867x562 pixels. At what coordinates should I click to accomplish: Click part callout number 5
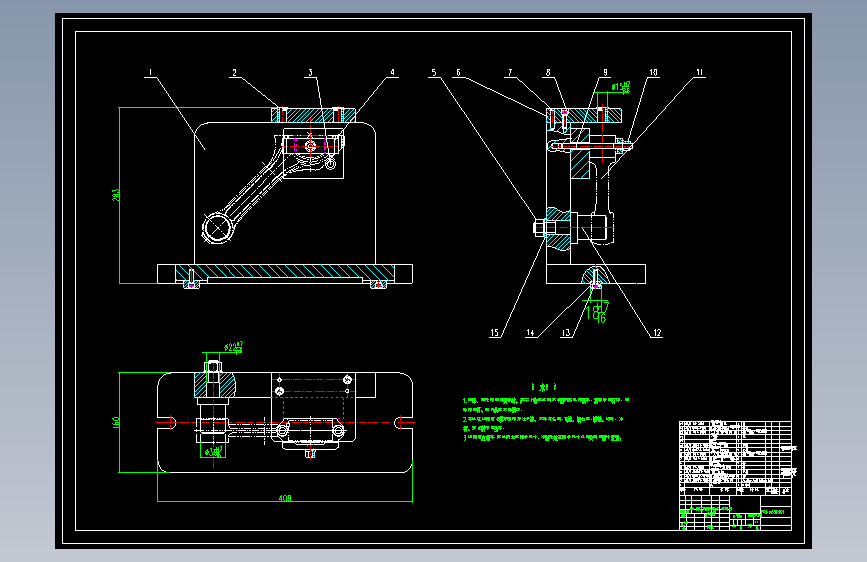tap(434, 72)
